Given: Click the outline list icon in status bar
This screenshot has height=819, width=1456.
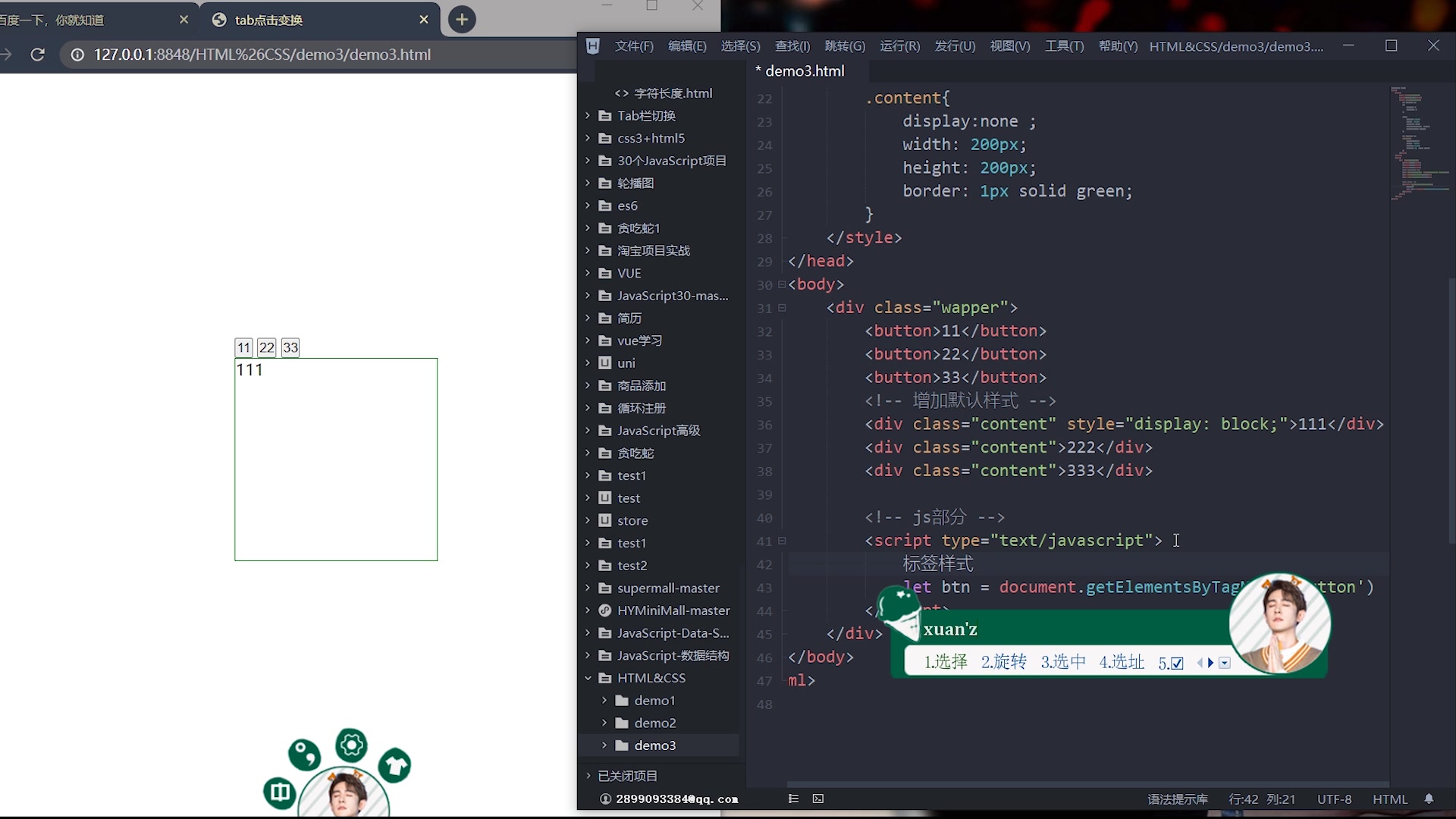Looking at the screenshot, I should (x=793, y=799).
